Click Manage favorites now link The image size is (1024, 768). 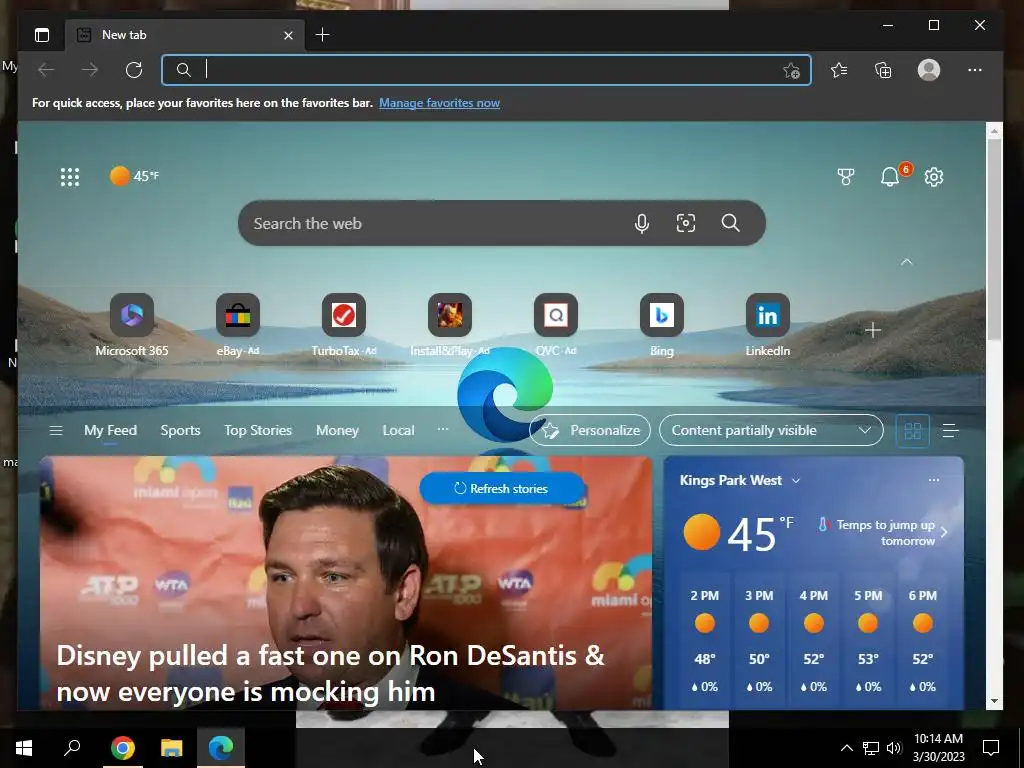pos(439,103)
